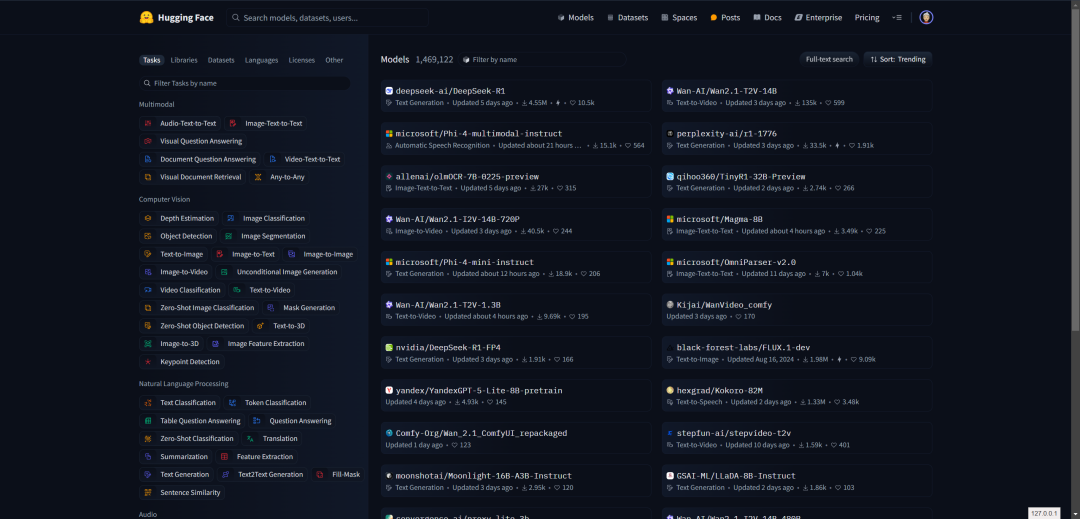Click the Depth Estimation task icon
Image resolution: width=1080 pixels, height=519 pixels.
[147, 218]
